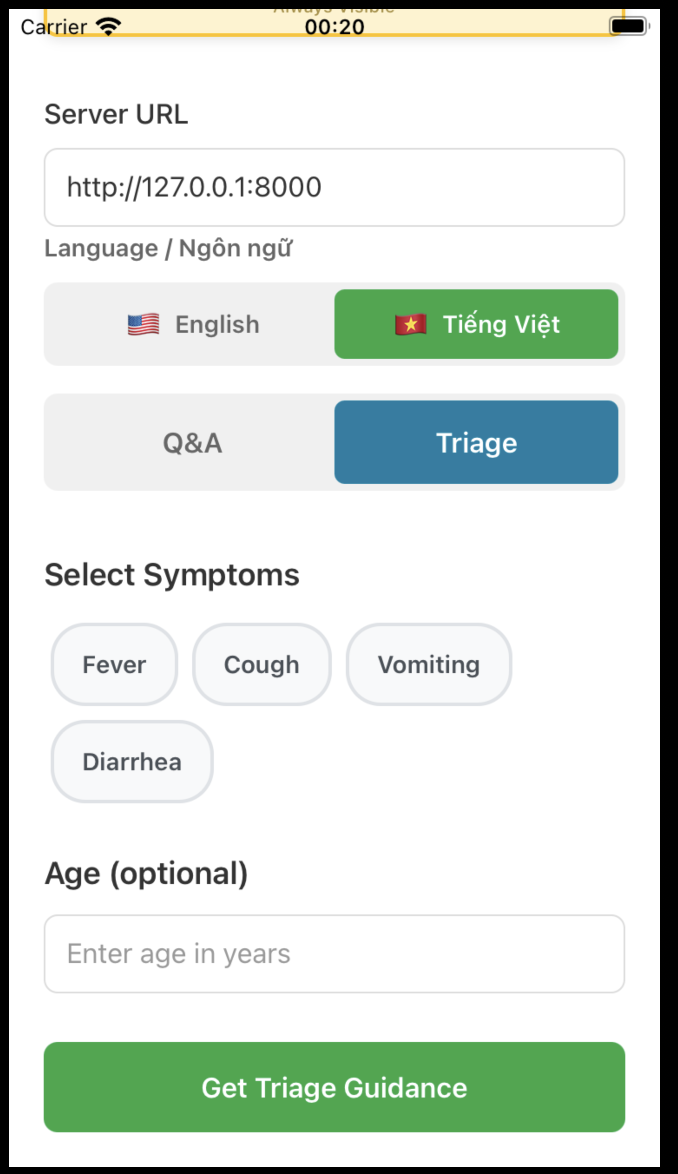Toggle the Fever symptom chip
The width and height of the screenshot is (678, 1174).
tap(113, 663)
